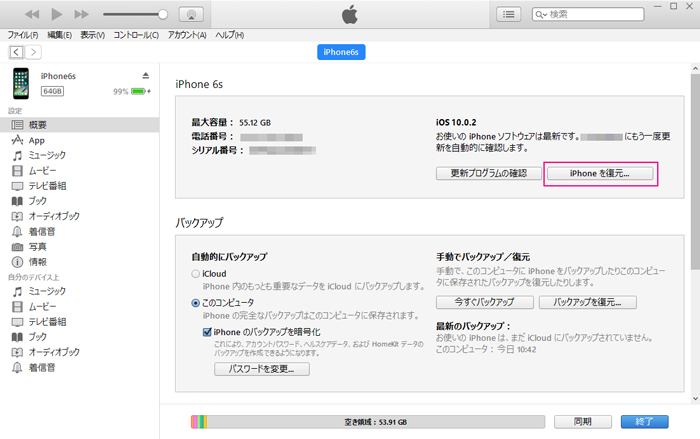Click the iOS 10.0.2 version text

click(x=456, y=122)
